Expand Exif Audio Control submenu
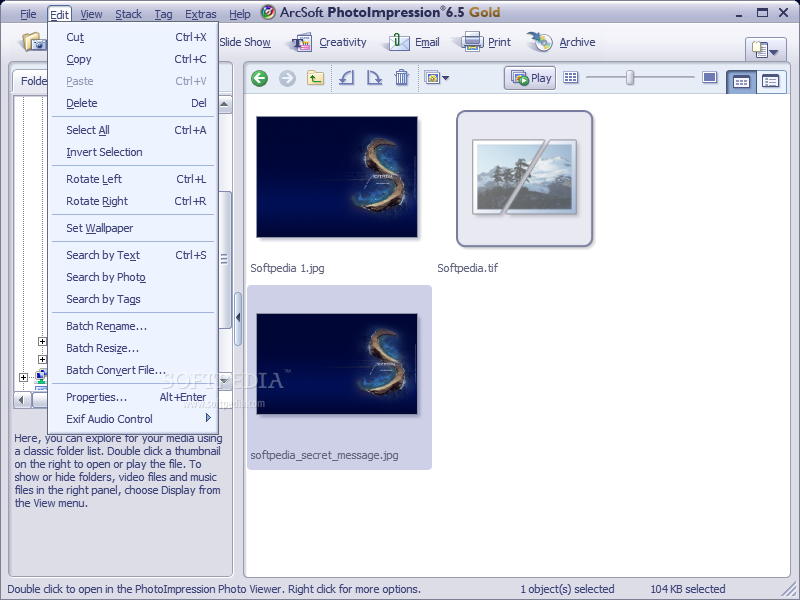 (134, 419)
